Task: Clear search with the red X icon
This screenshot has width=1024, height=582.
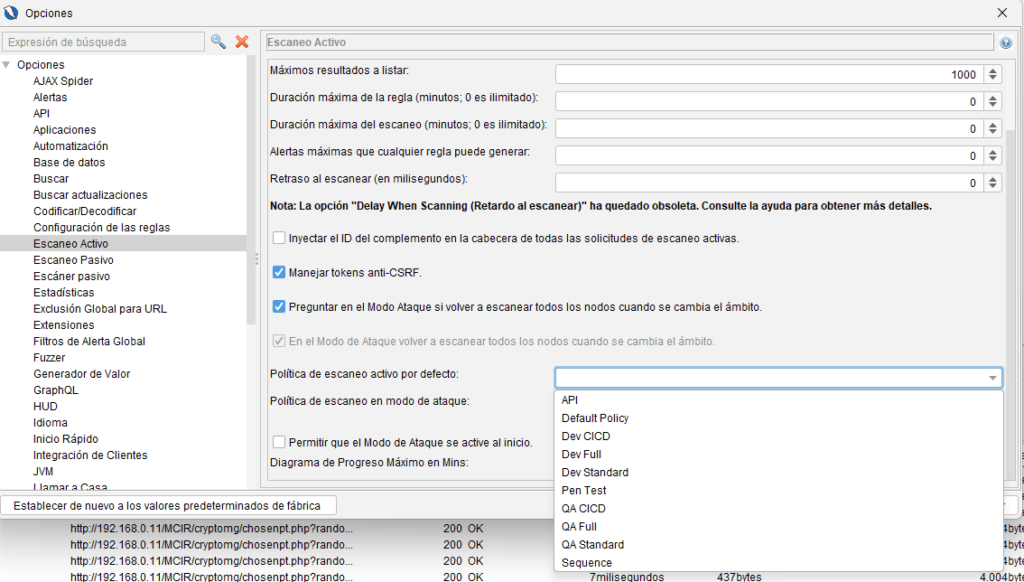Action: pyautogui.click(x=241, y=42)
